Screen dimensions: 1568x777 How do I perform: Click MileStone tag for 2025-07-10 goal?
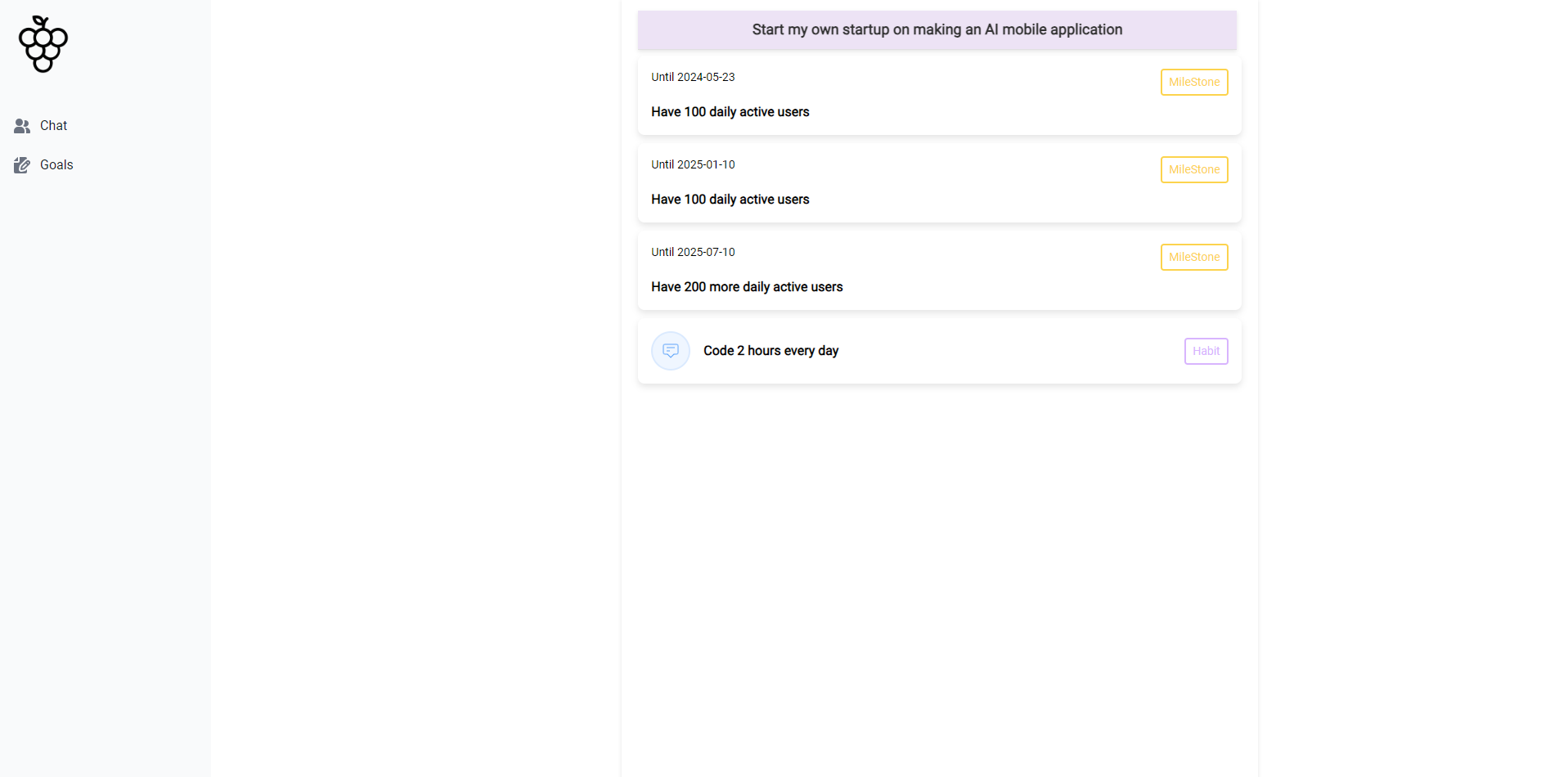[1194, 257]
